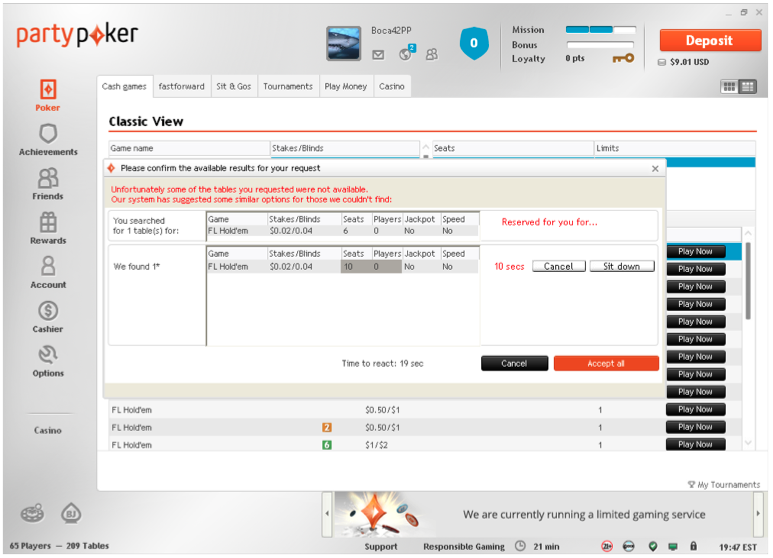Open the Play Money tab
The height and width of the screenshot is (558, 773).
[x=346, y=86]
